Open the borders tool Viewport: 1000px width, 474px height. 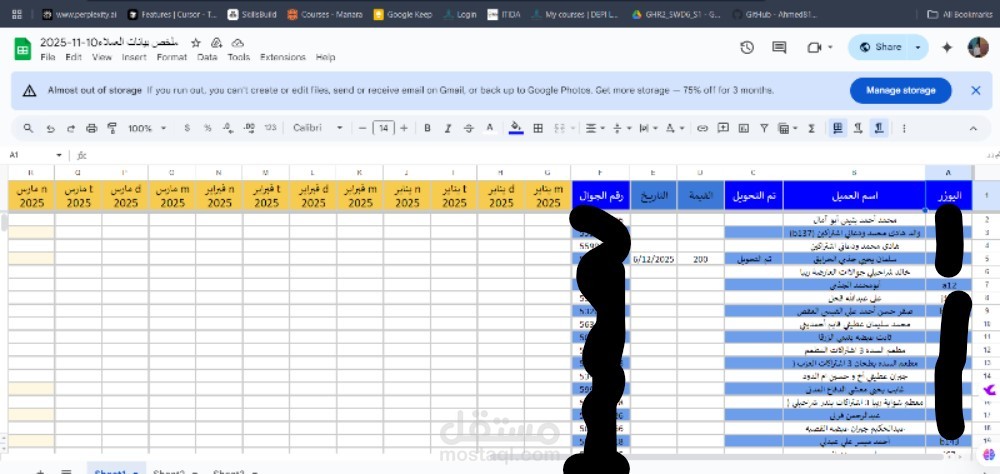(x=538, y=128)
